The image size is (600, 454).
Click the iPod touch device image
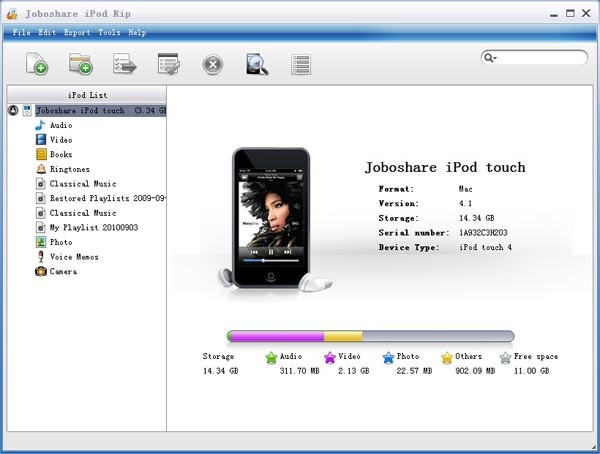coord(271,218)
